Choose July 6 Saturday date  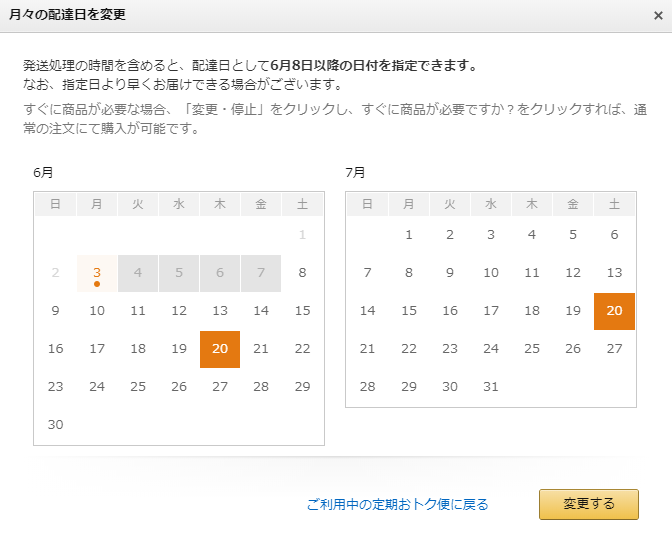pos(614,235)
